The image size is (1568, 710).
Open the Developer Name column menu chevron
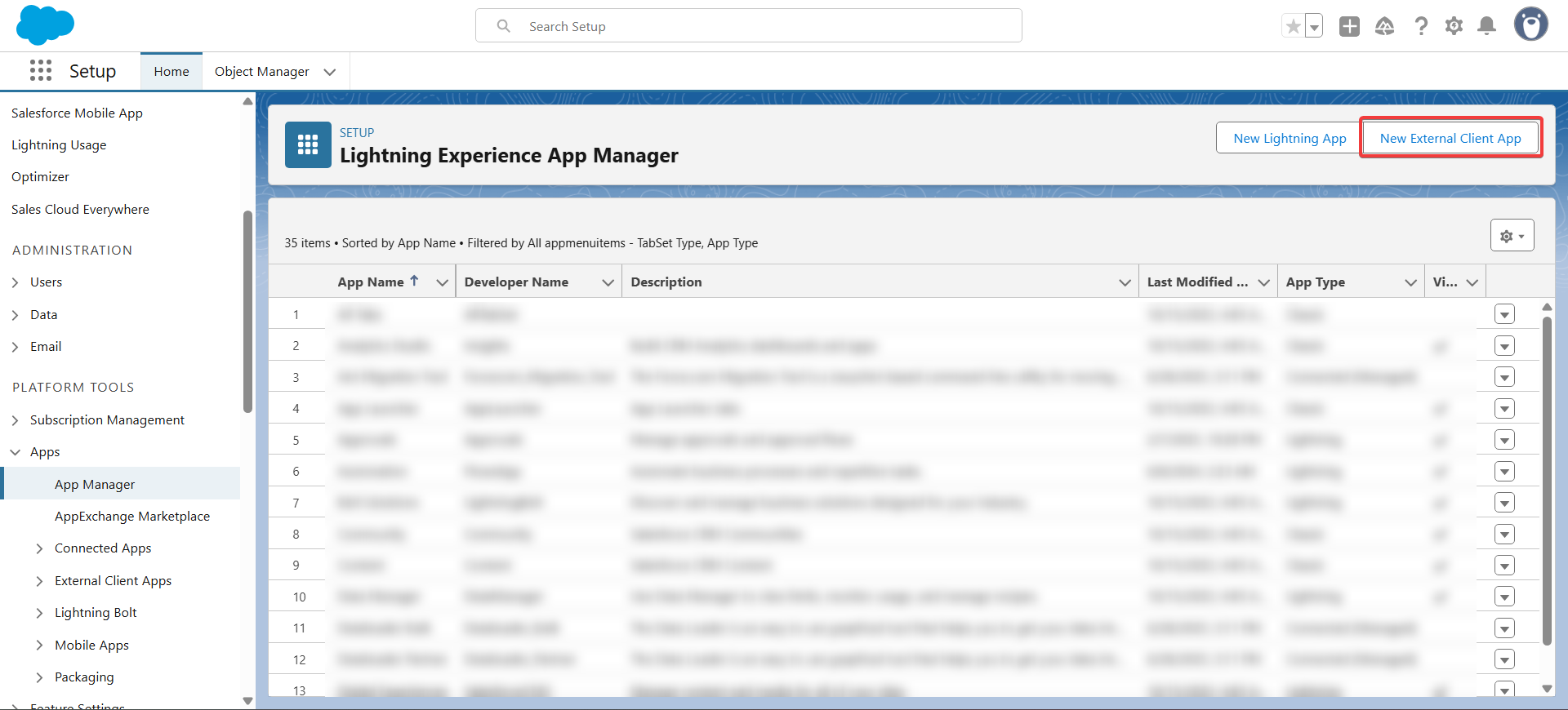608,282
